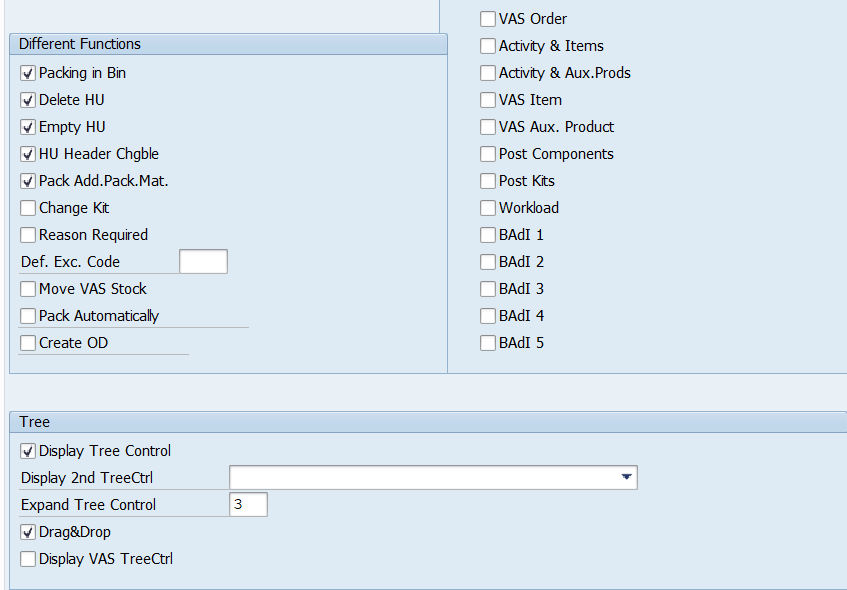Check the Pack Automatically box
The width and height of the screenshot is (847, 590).
[28, 316]
